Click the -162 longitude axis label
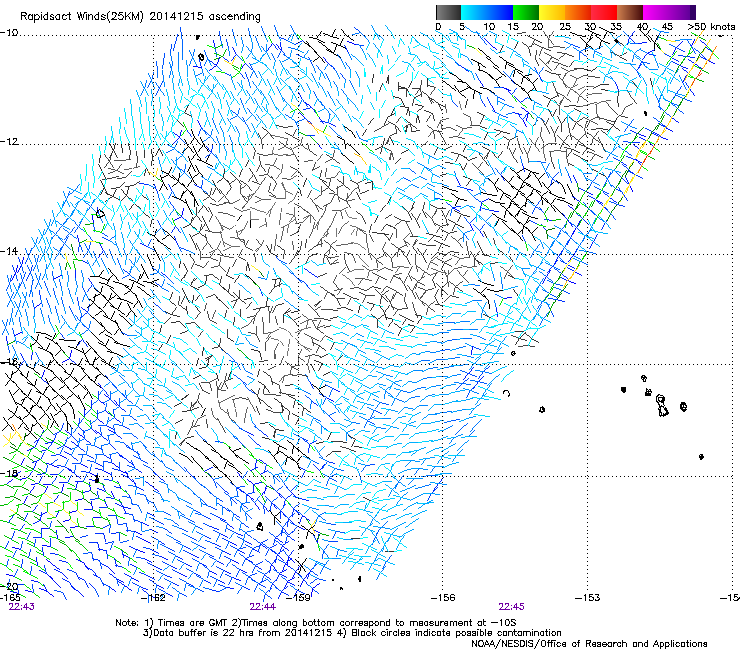 click(153, 598)
